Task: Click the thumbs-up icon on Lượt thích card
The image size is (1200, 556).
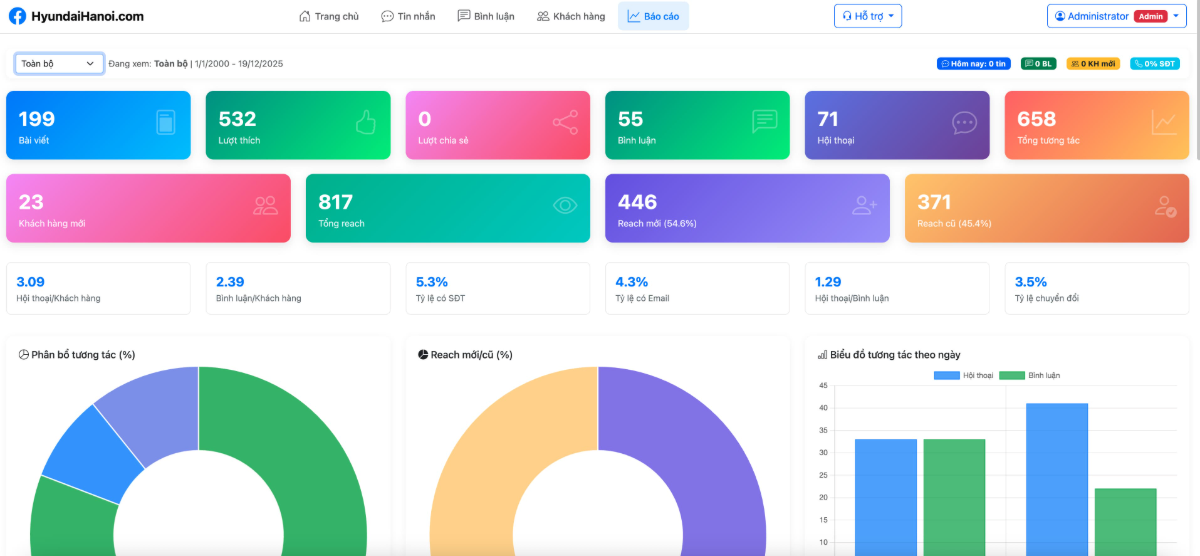Action: point(366,123)
